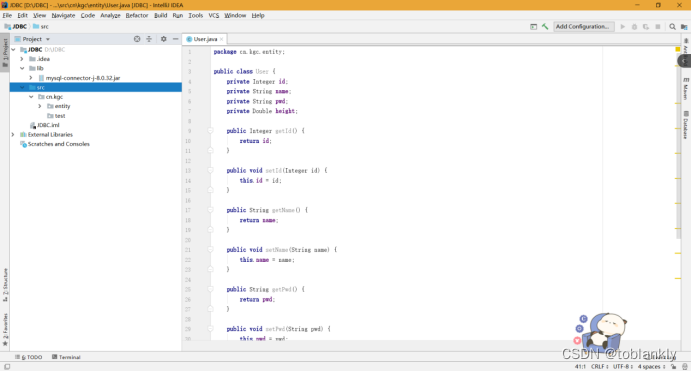Open the 4 spaces indent selector
This screenshot has width=692, height=371.
651,366
